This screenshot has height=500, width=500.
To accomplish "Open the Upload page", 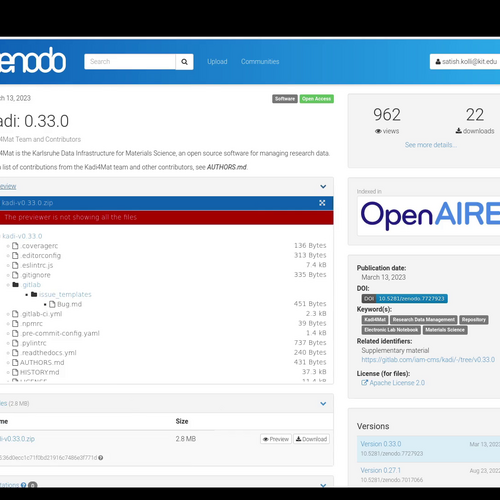I will (217, 62).
